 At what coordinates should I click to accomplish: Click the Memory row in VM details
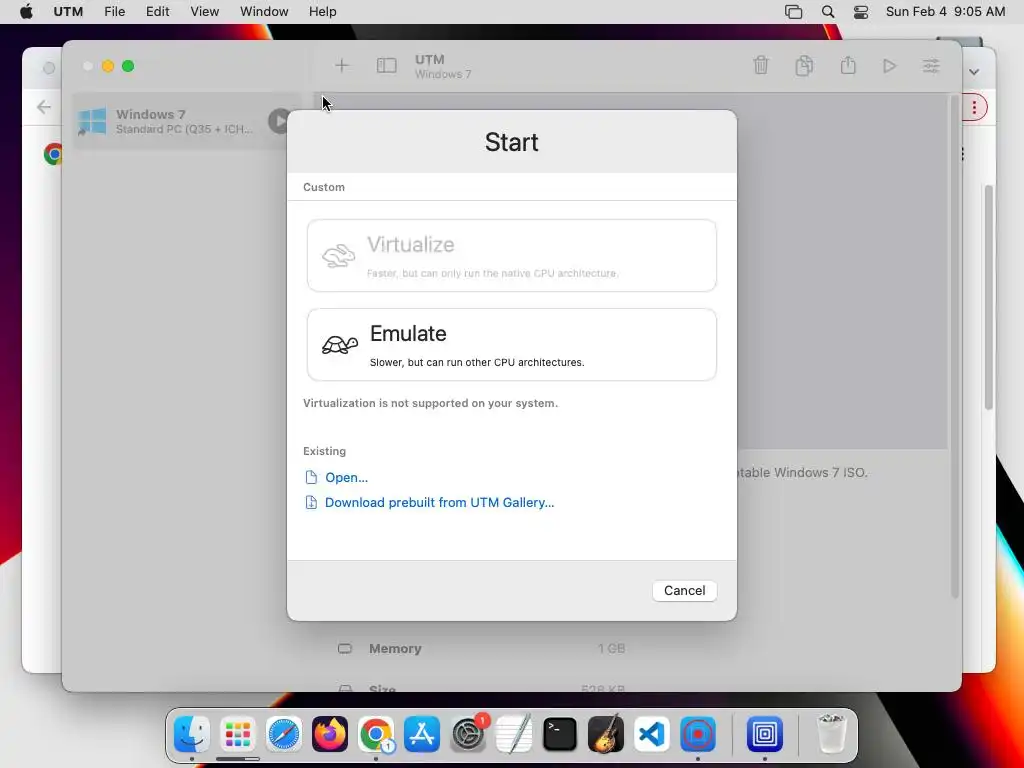(481, 648)
